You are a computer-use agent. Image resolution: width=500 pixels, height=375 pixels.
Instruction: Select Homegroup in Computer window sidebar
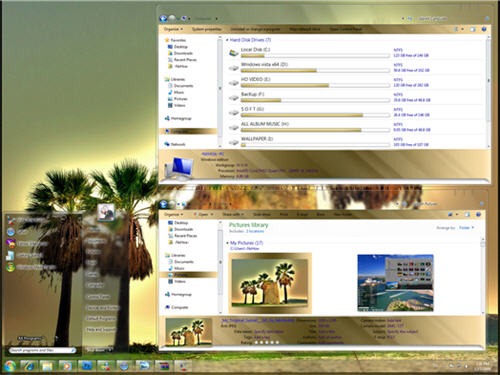(178, 118)
